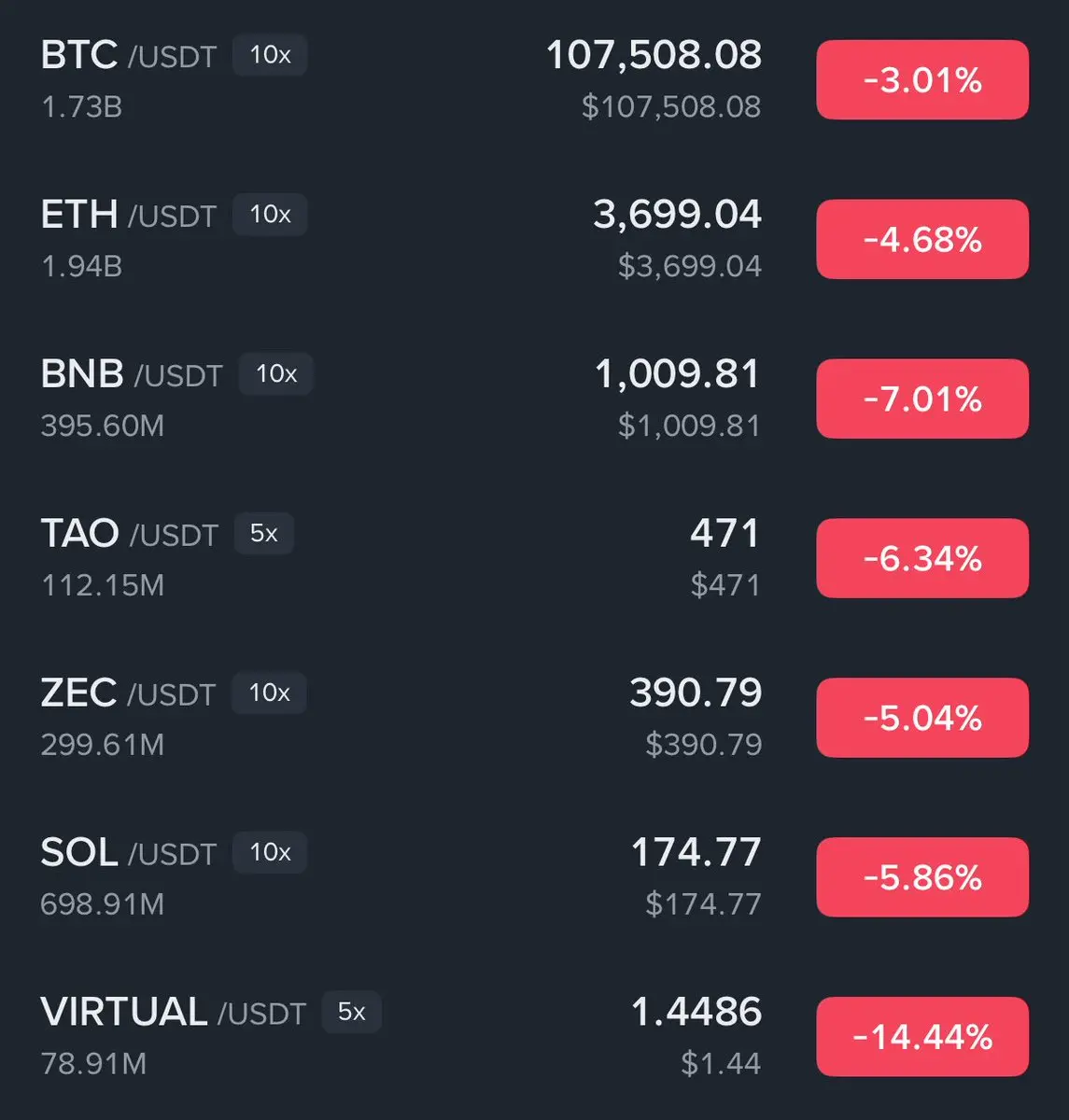Tap the -4.68% change badge for ETH
This screenshot has height=1120, width=1069.
coord(922,239)
